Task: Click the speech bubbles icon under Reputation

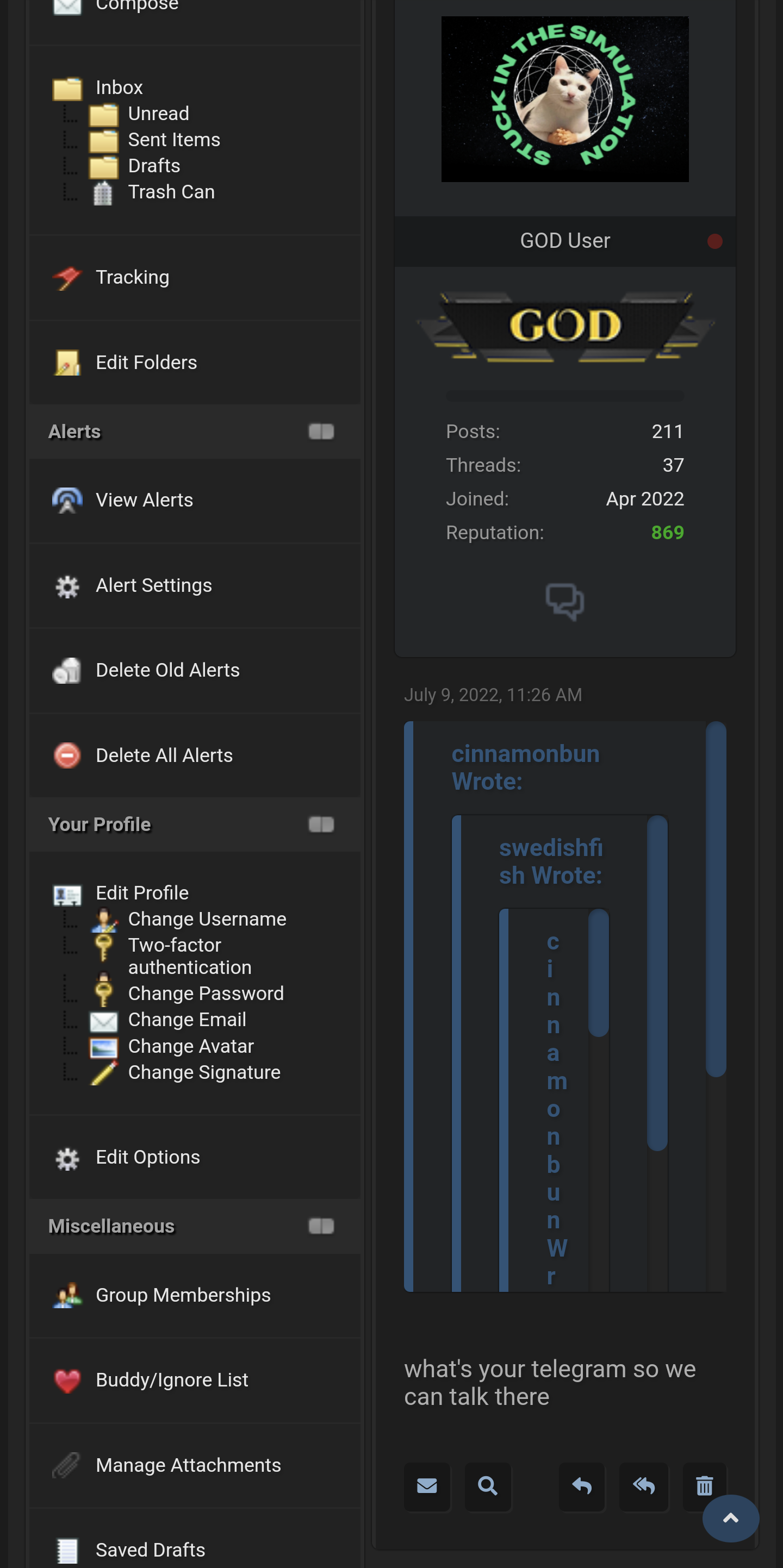Action: [564, 602]
